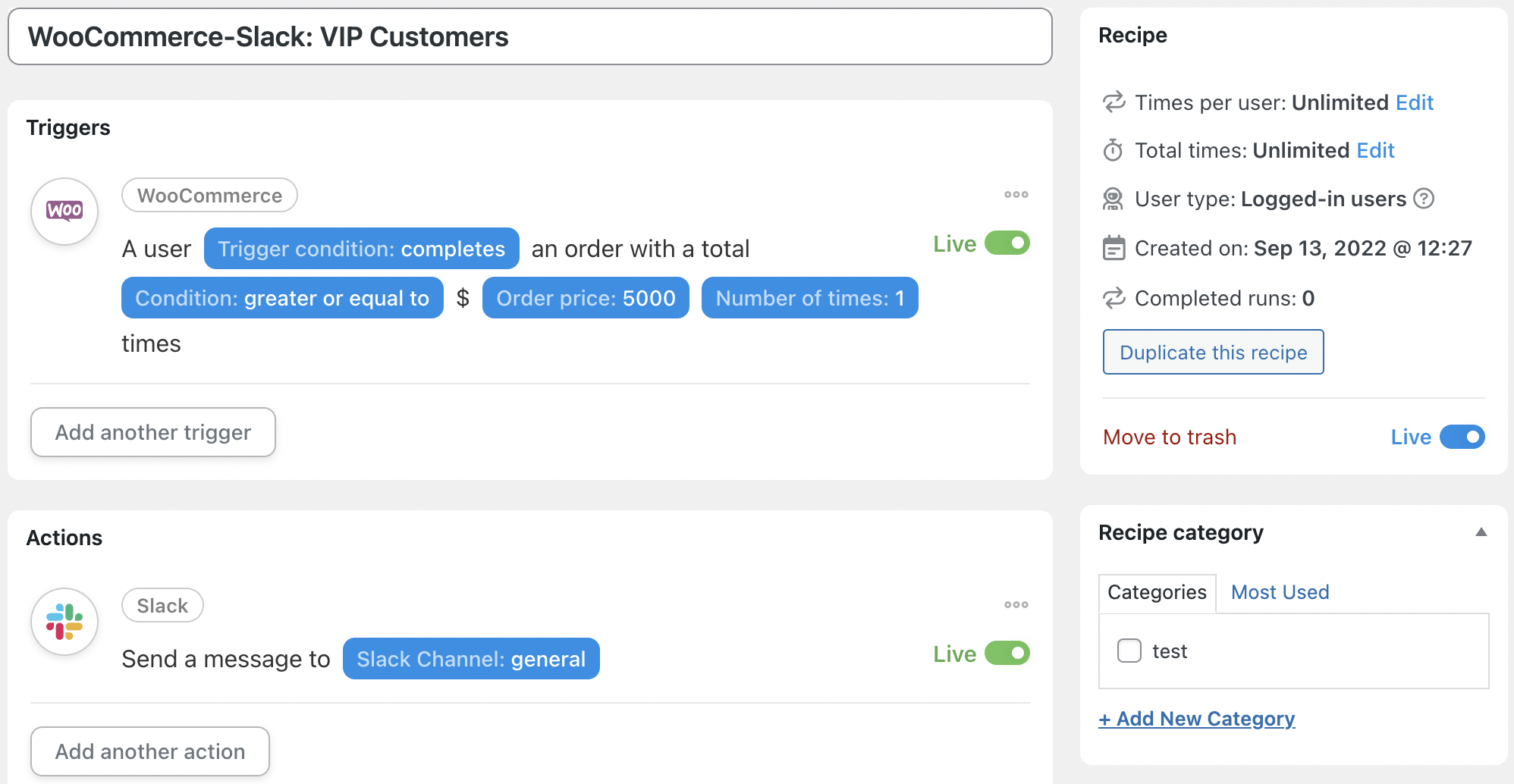The width and height of the screenshot is (1514, 784).
Task: Check the test category checkbox
Action: coord(1129,651)
